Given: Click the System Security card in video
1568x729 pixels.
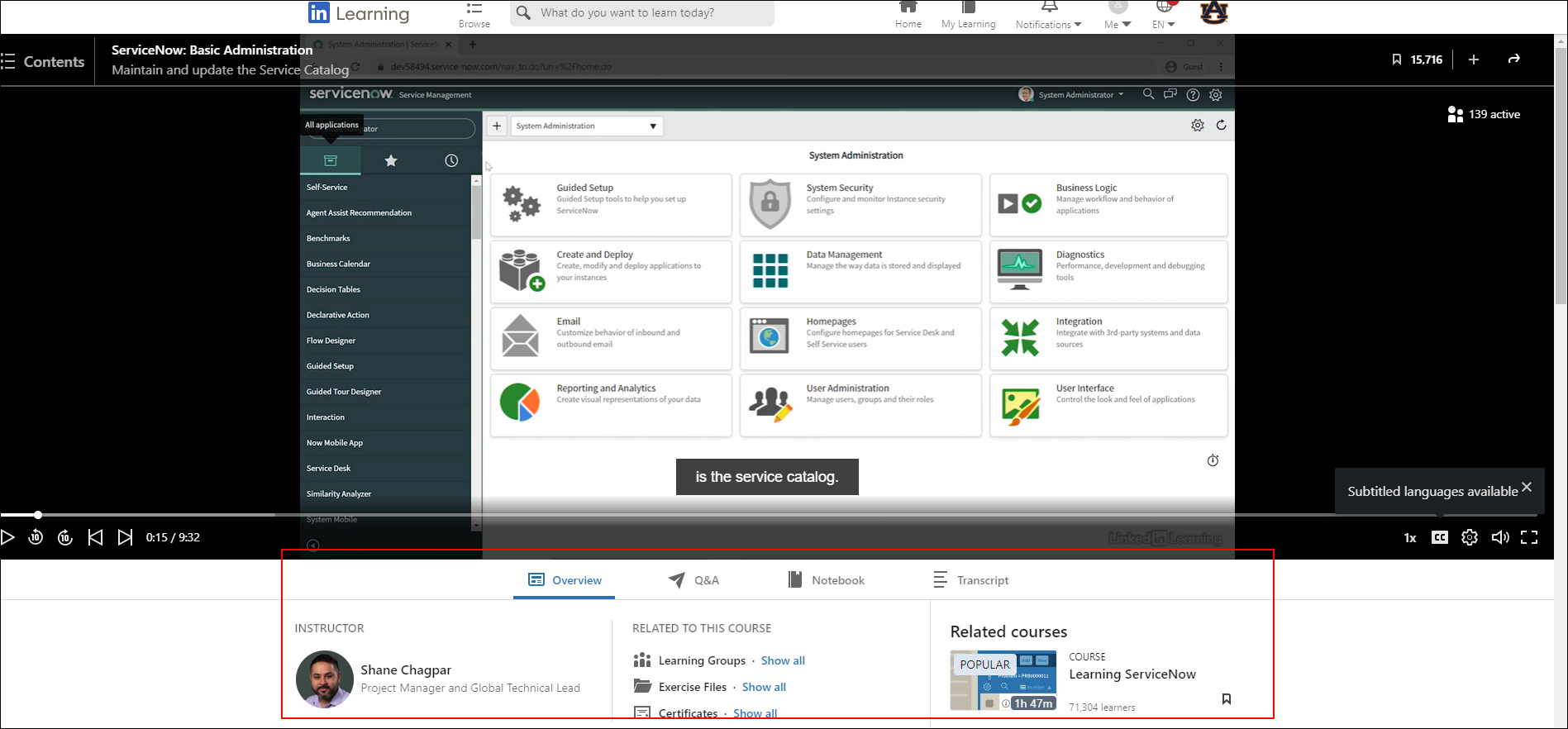Looking at the screenshot, I should click(x=860, y=205).
